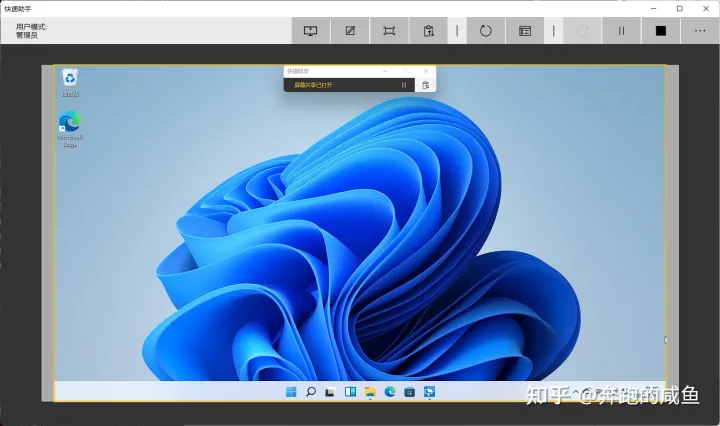This screenshot has width=720, height=426.
Task: Select Quick Assist icon on remote taskbar
Action: click(429, 392)
